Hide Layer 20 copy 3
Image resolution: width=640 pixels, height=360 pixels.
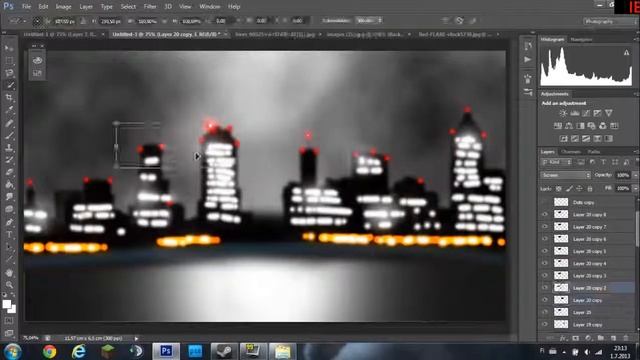tap(545, 276)
